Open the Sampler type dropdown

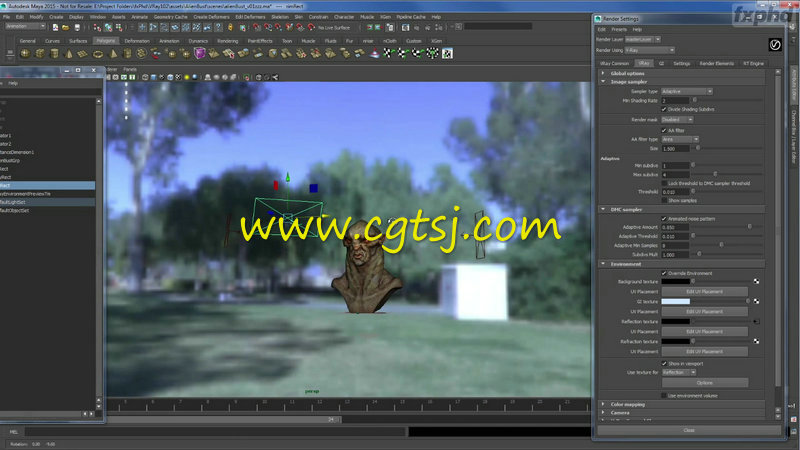[x=687, y=91]
